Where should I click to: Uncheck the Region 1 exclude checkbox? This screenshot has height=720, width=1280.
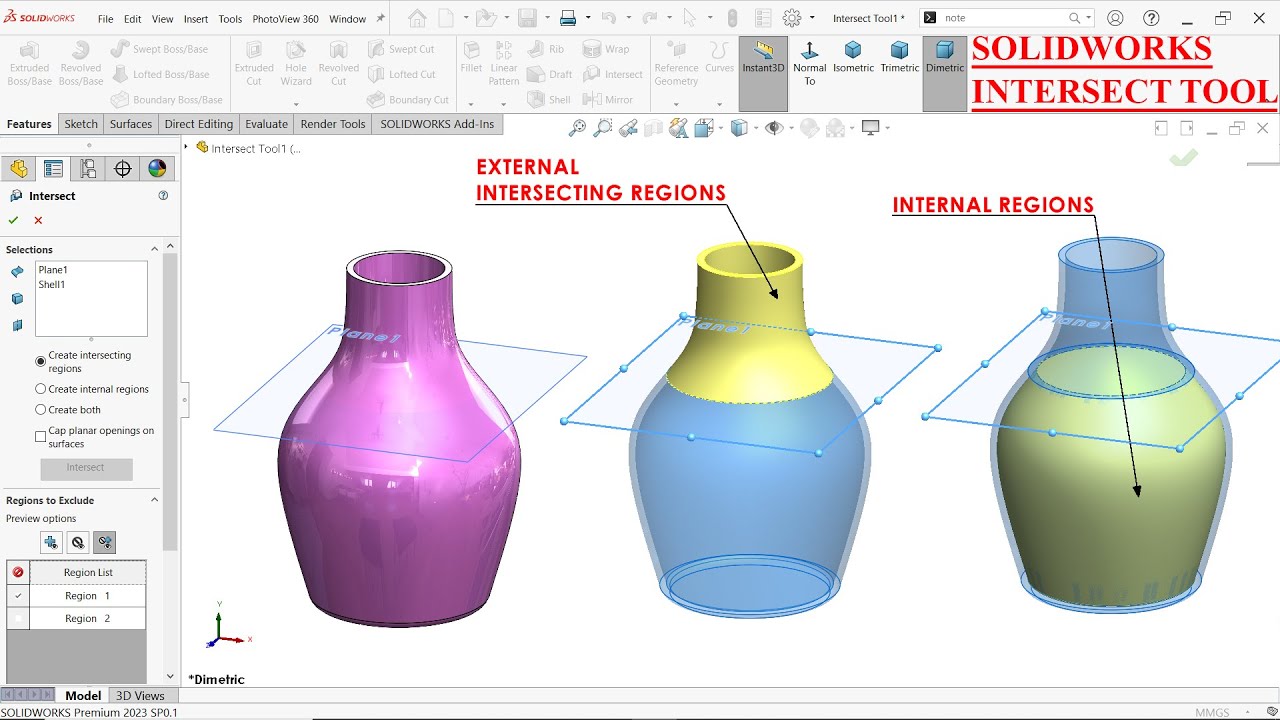coord(18,596)
